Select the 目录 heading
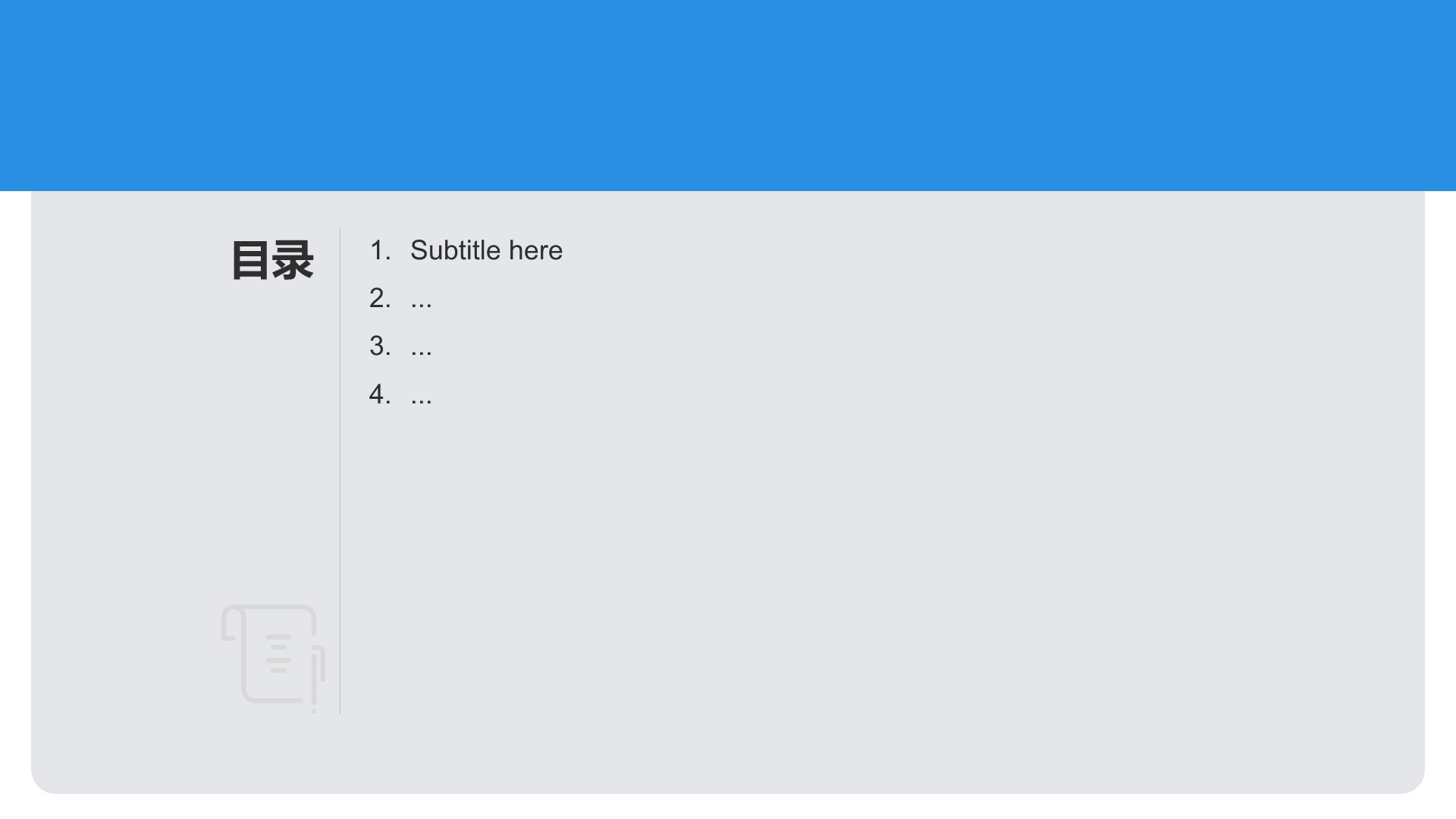Viewport: 1456px width, 819px height. (272, 260)
